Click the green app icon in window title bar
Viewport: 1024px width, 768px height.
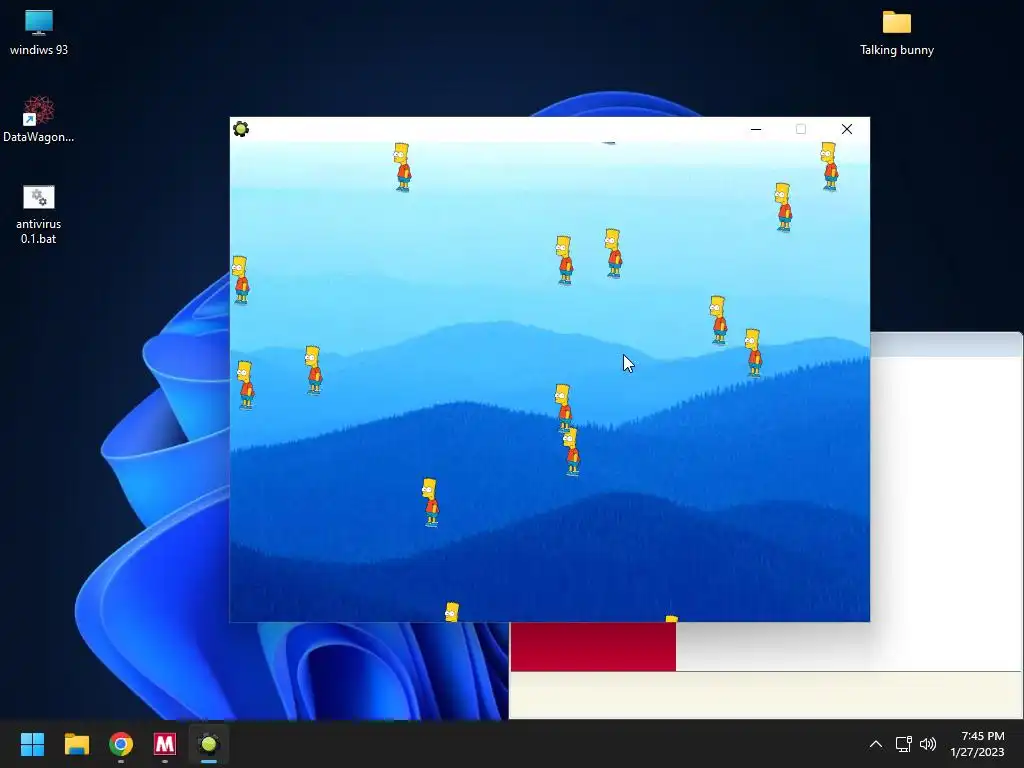tap(241, 129)
